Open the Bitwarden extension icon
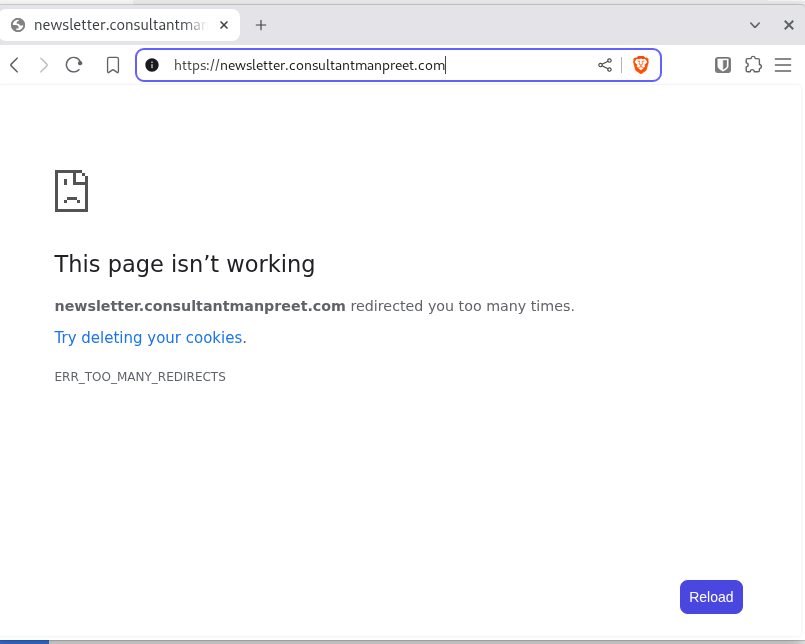Image resolution: width=805 pixels, height=644 pixels. [723, 65]
